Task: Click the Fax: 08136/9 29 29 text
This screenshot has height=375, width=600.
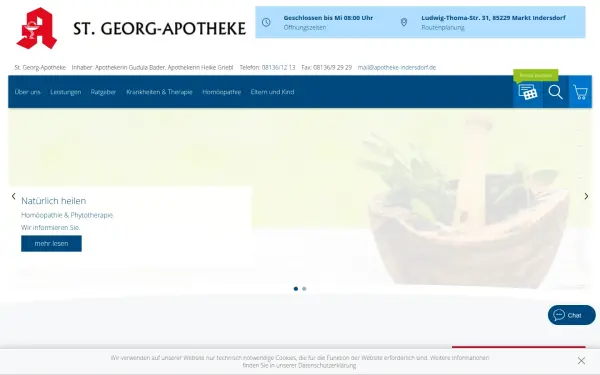Action: point(326,67)
